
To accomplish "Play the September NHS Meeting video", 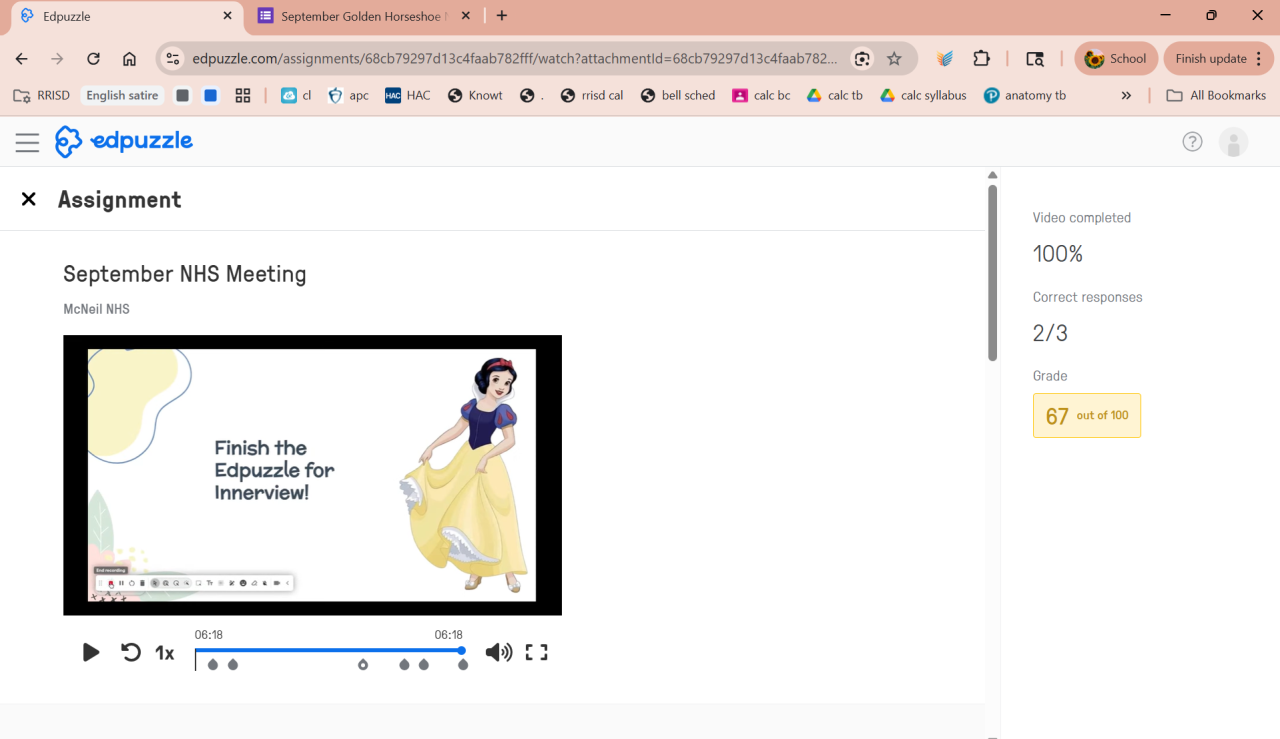I will click(x=91, y=653).
